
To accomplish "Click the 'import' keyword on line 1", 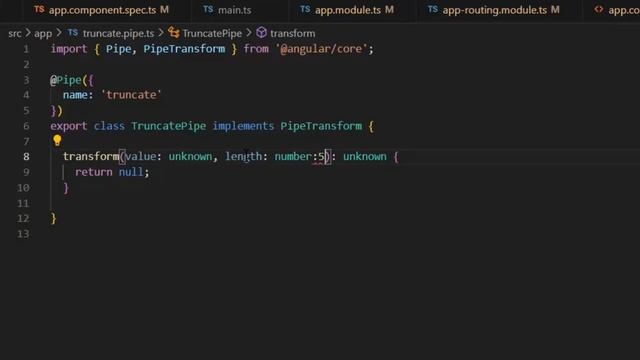I will coord(69,49).
